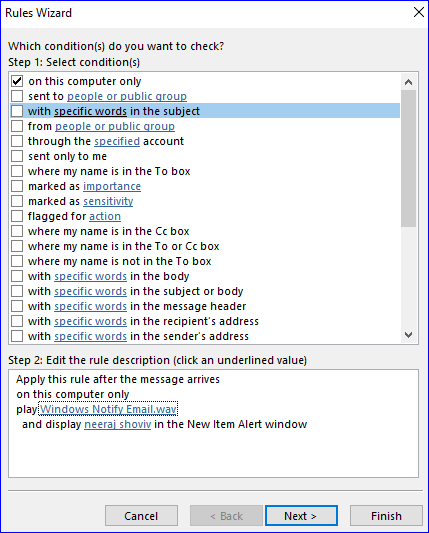
Task: Tick 'flagged for action' checkbox
Action: tap(17, 216)
